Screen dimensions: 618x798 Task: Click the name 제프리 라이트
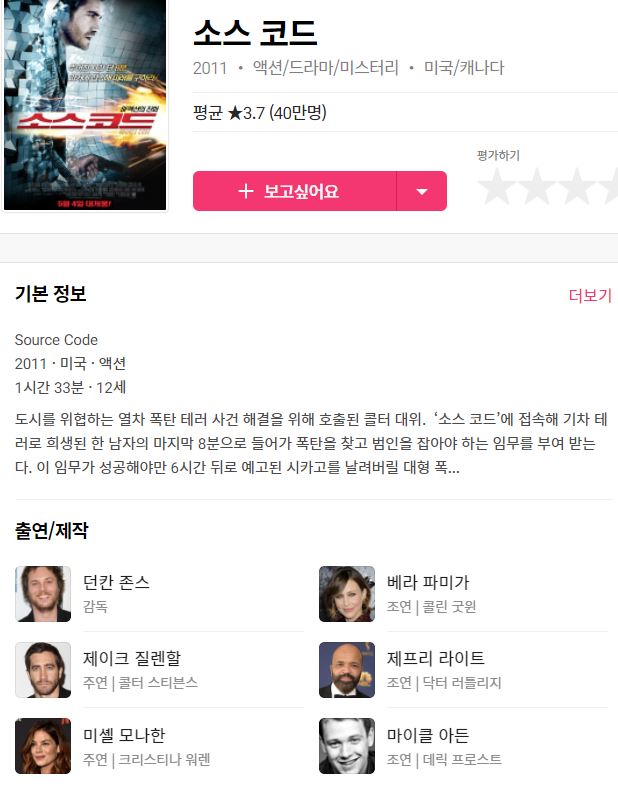click(435, 658)
